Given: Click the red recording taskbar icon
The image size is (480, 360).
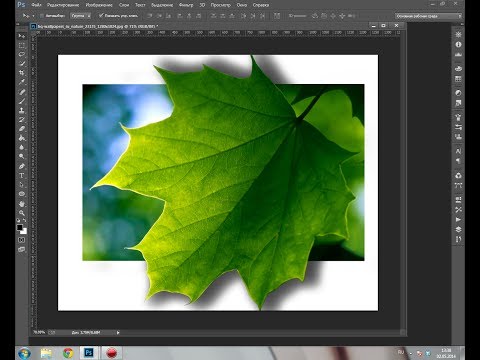Looking at the screenshot, I should pos(112,353).
